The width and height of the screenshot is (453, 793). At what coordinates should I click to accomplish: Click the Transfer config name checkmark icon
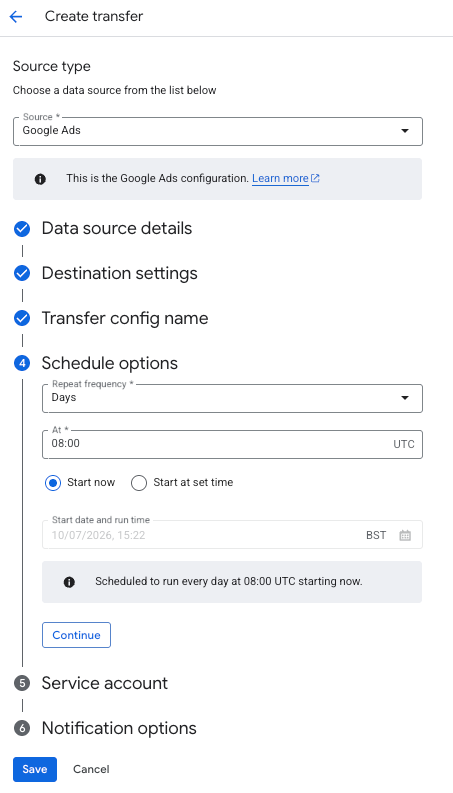(x=22, y=319)
